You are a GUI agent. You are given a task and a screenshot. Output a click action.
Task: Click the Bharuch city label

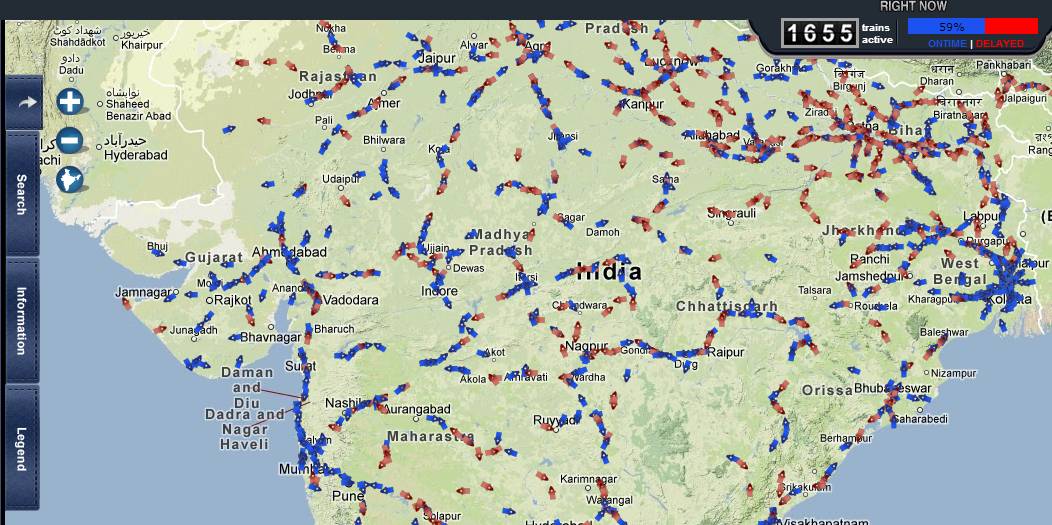(333, 329)
